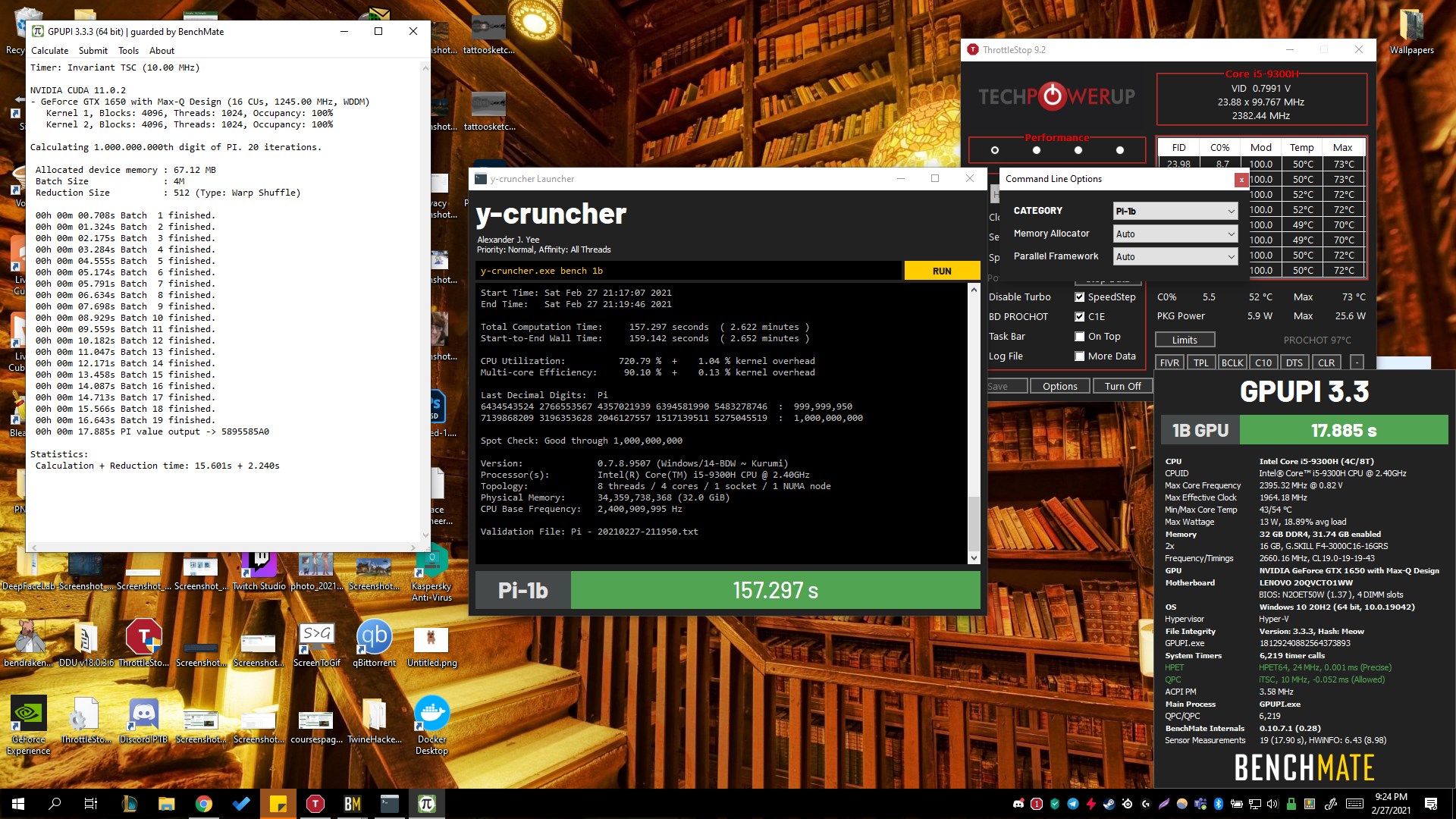Open League of Legends from the taskbar
The width and height of the screenshot is (1456, 819).
click(x=129, y=804)
